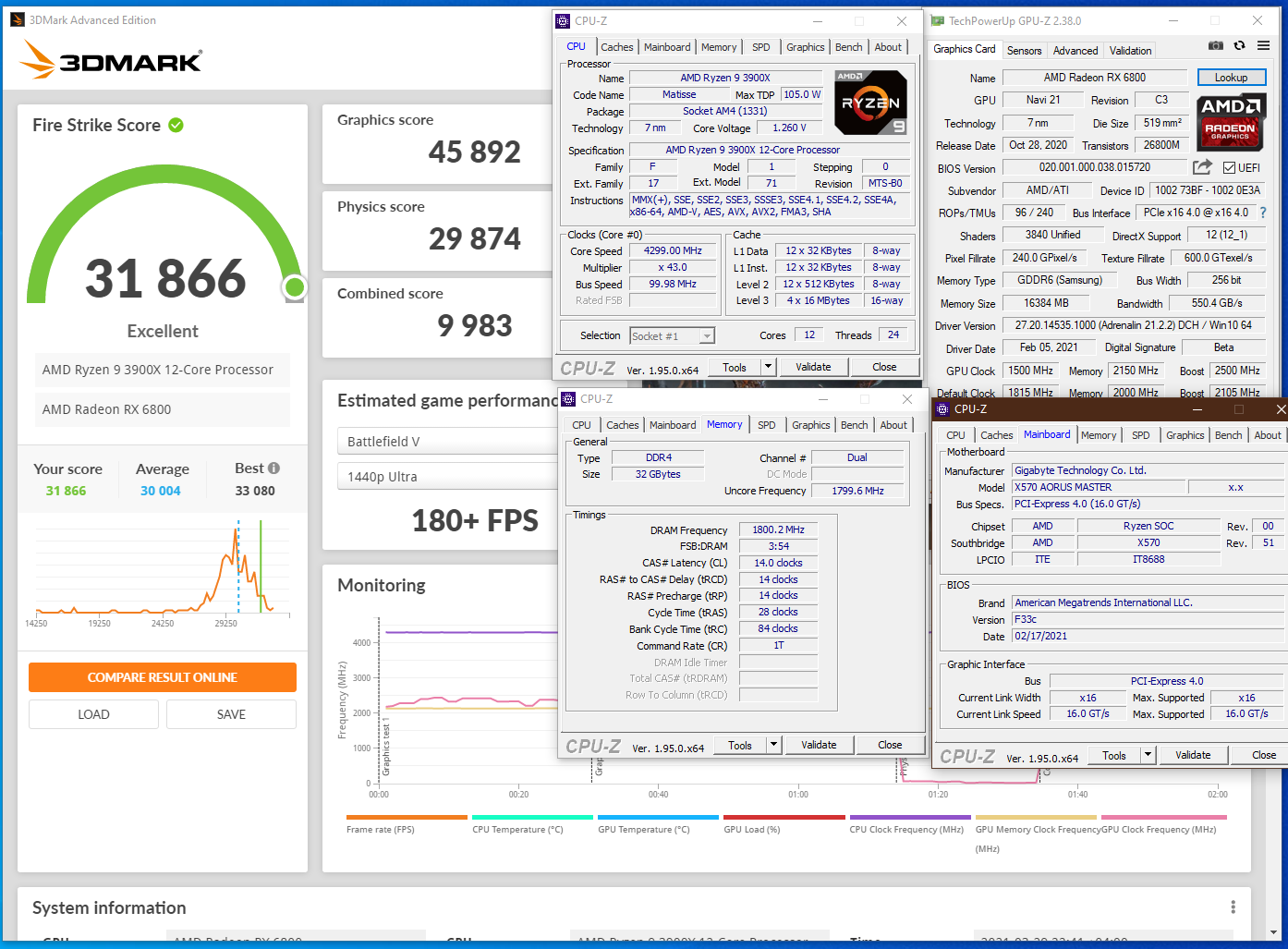Click the BIOS version export icon

[1202, 167]
